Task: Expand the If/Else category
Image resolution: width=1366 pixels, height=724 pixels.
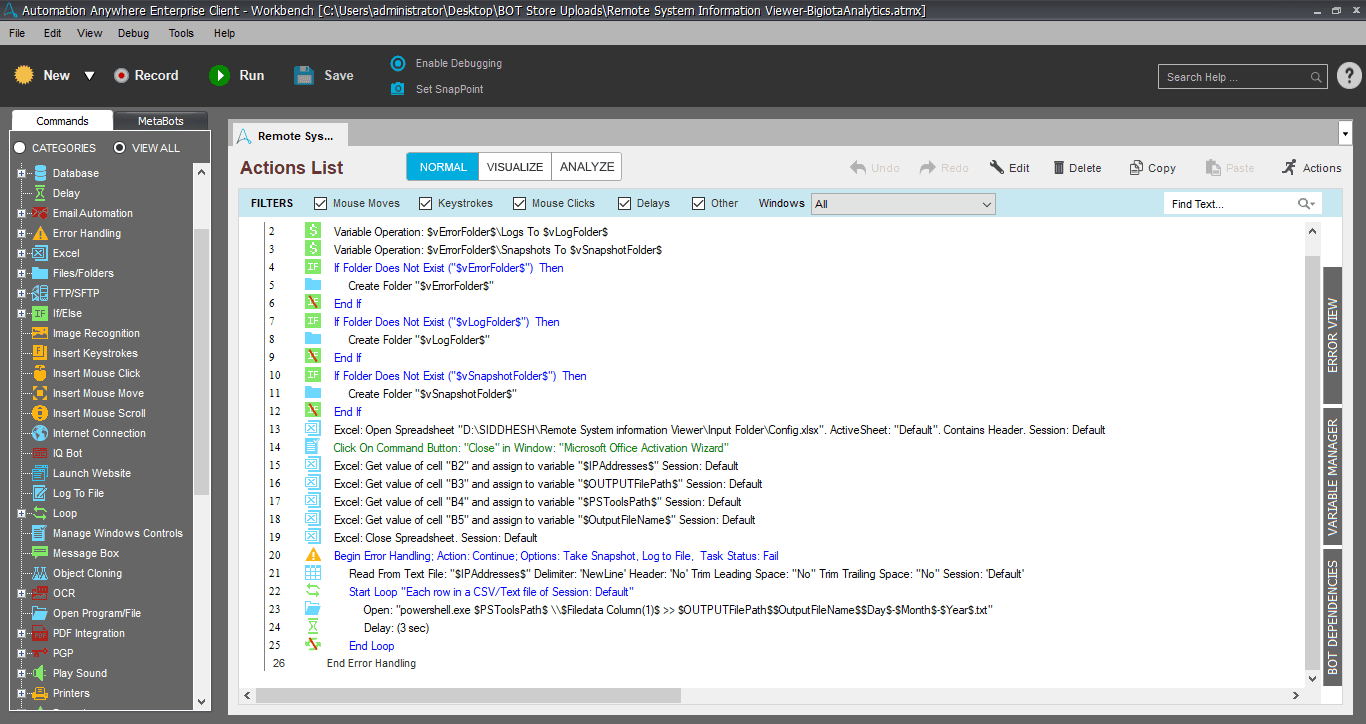Action: tap(21, 313)
